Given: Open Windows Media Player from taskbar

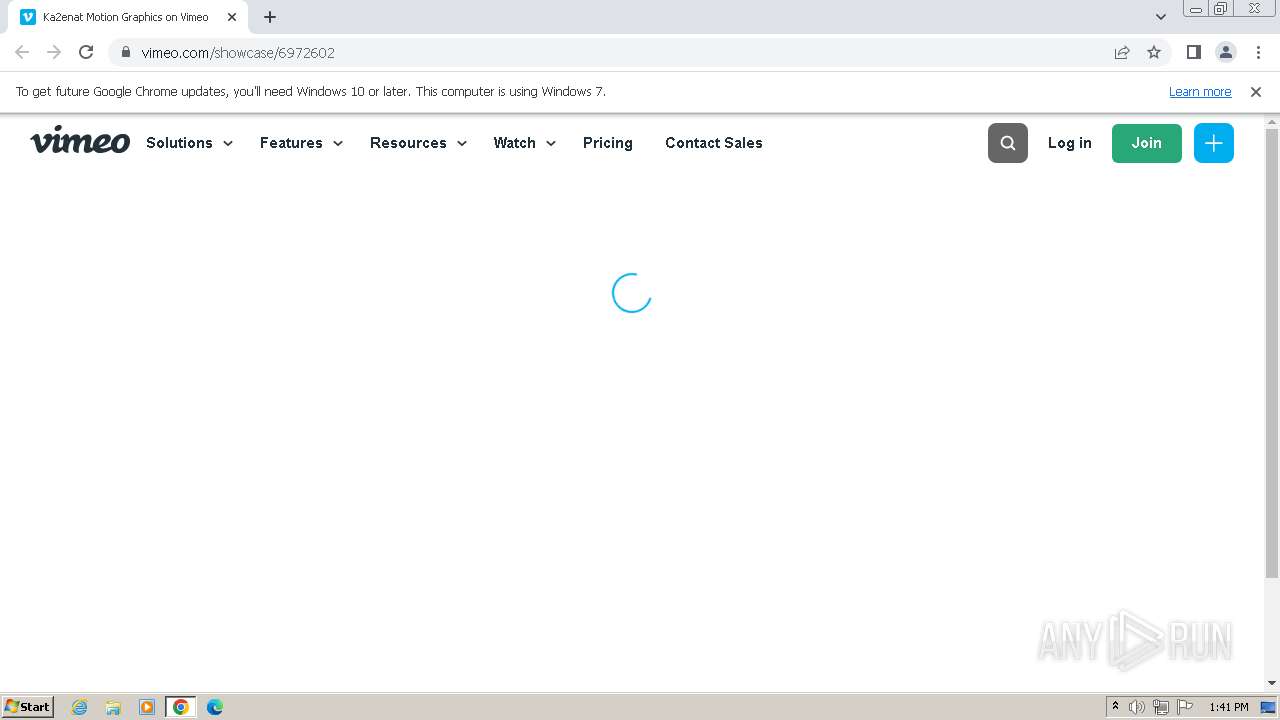Looking at the screenshot, I should pos(147,707).
